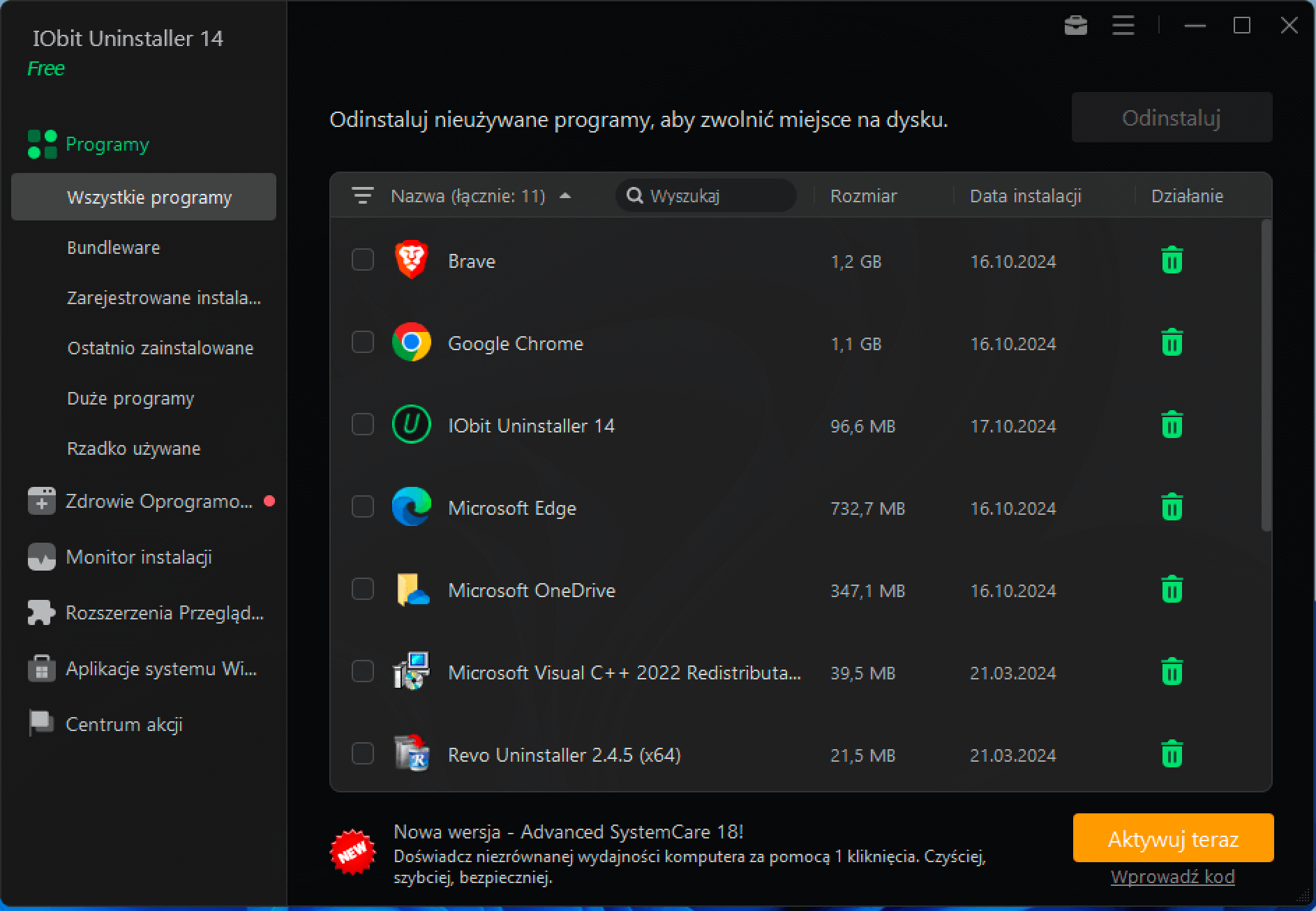Open Zarejestrowane instalacje section

(x=164, y=298)
